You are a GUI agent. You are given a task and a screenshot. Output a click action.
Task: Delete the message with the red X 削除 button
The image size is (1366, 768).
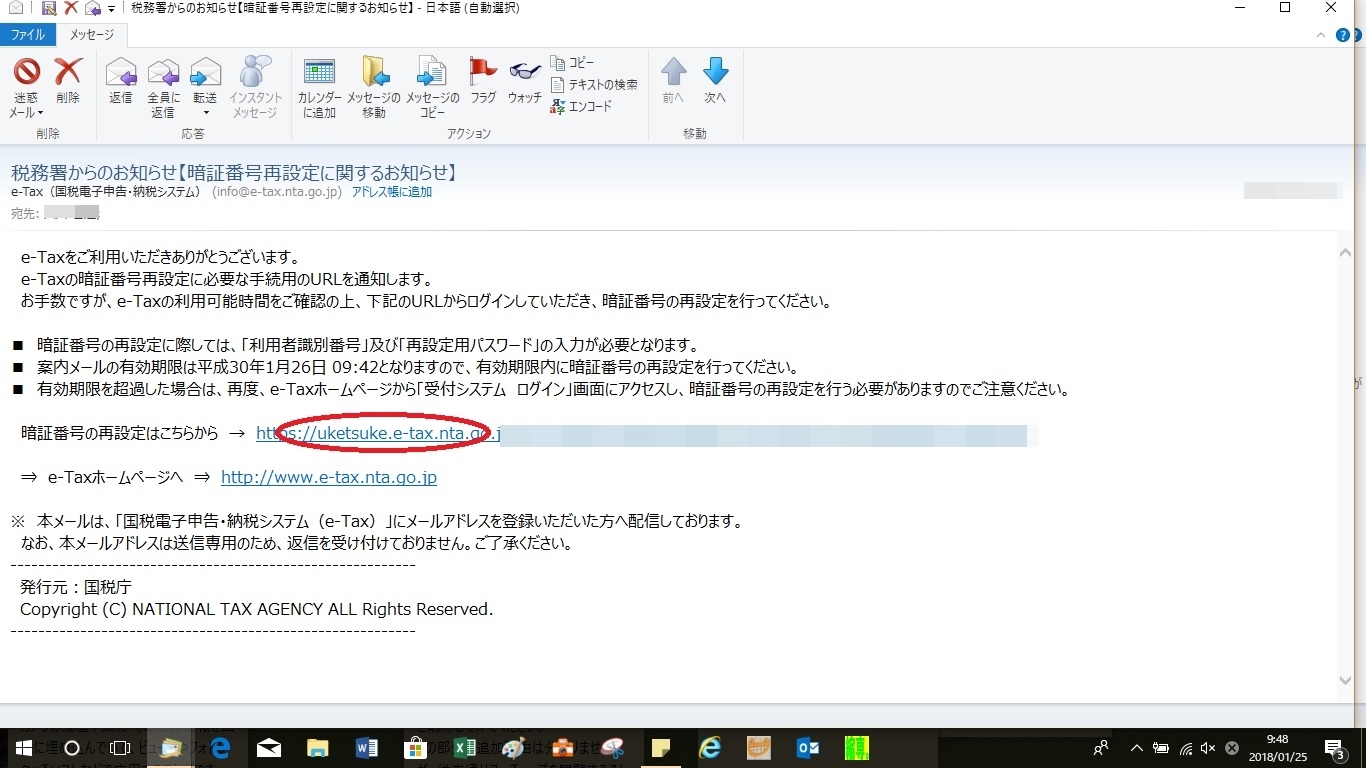point(68,81)
